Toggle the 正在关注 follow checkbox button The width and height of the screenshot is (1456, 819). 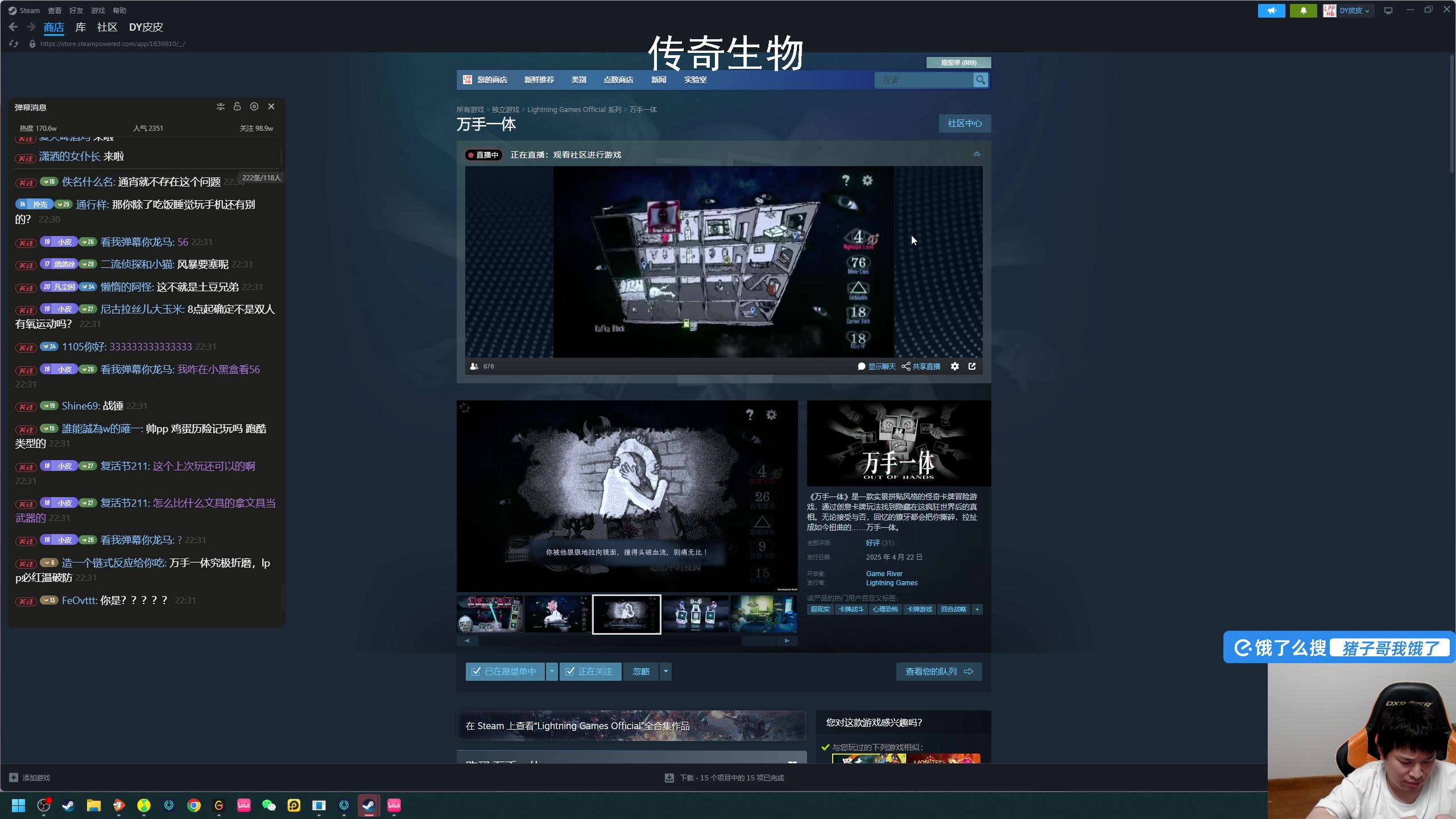[590, 672]
